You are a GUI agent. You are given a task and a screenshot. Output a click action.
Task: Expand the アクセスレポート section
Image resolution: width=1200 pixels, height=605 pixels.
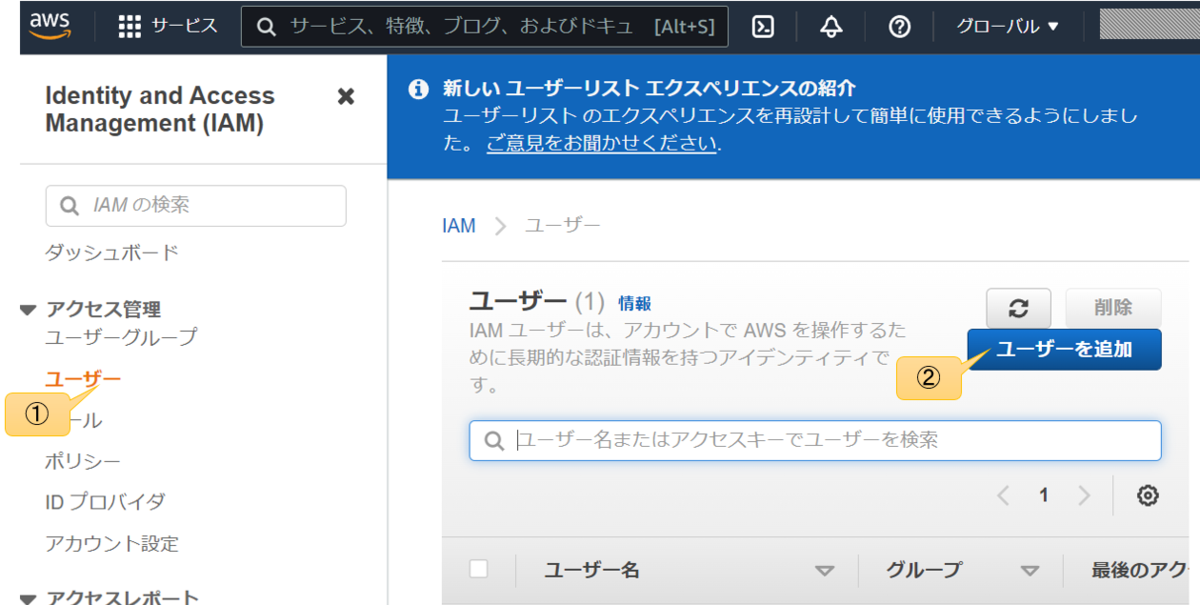28,598
